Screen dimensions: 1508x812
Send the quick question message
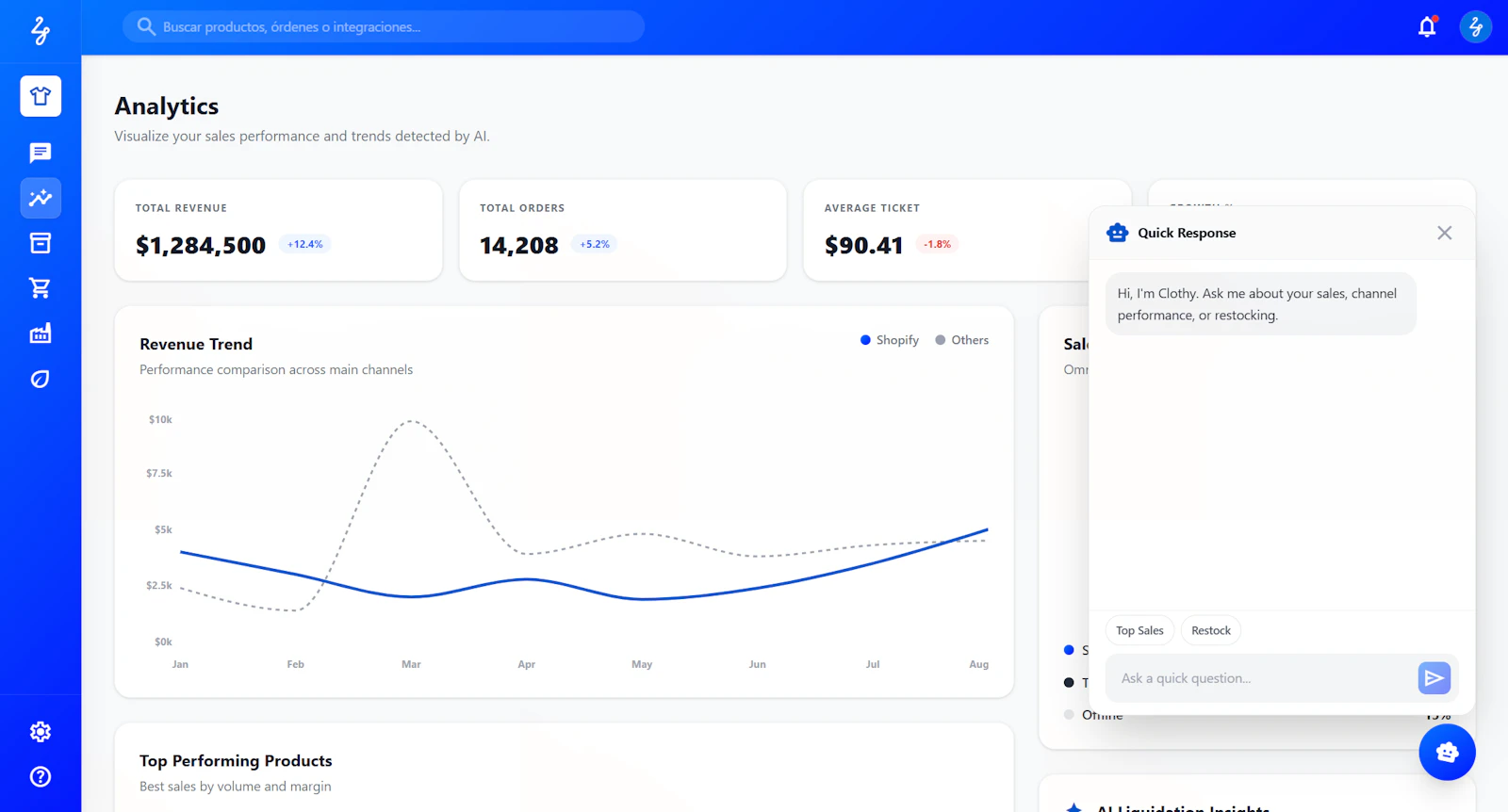1434,678
